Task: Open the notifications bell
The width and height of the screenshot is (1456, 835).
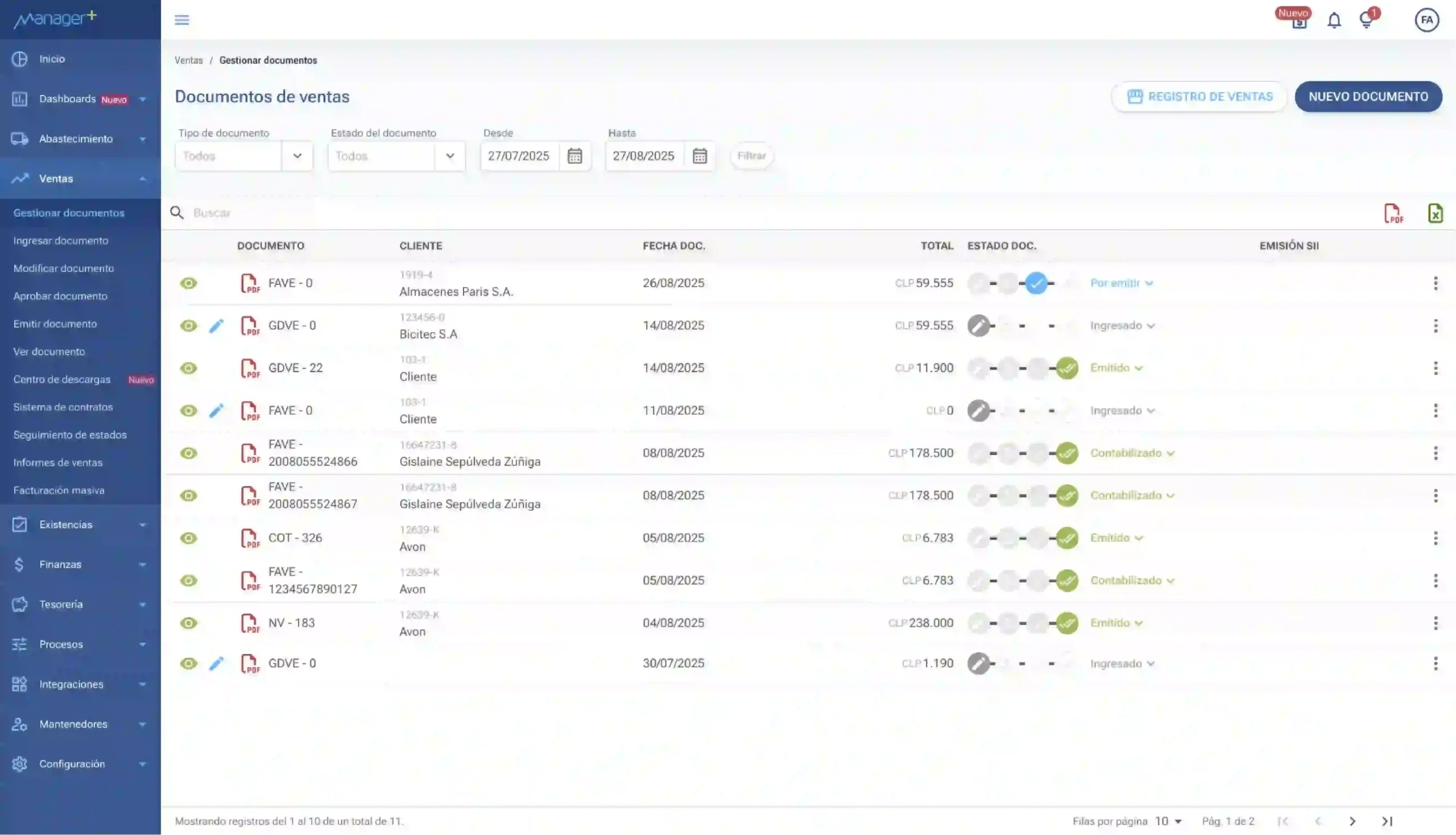Action: point(1334,20)
